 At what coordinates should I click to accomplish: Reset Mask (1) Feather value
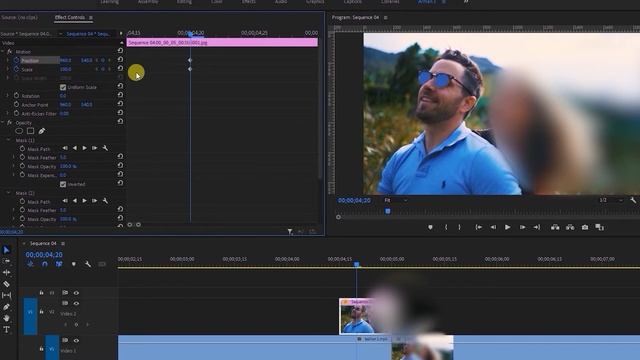(x=120, y=157)
